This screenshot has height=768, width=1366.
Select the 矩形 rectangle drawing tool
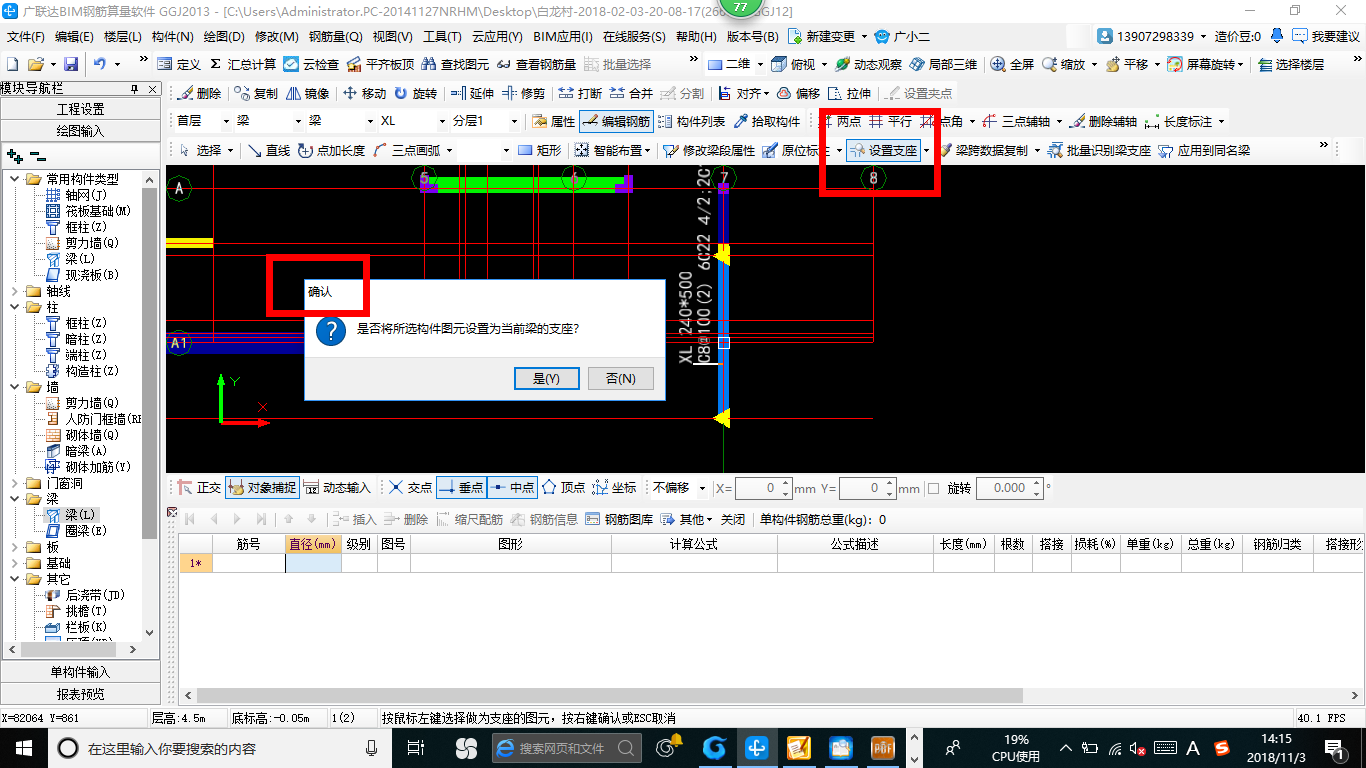[540, 151]
